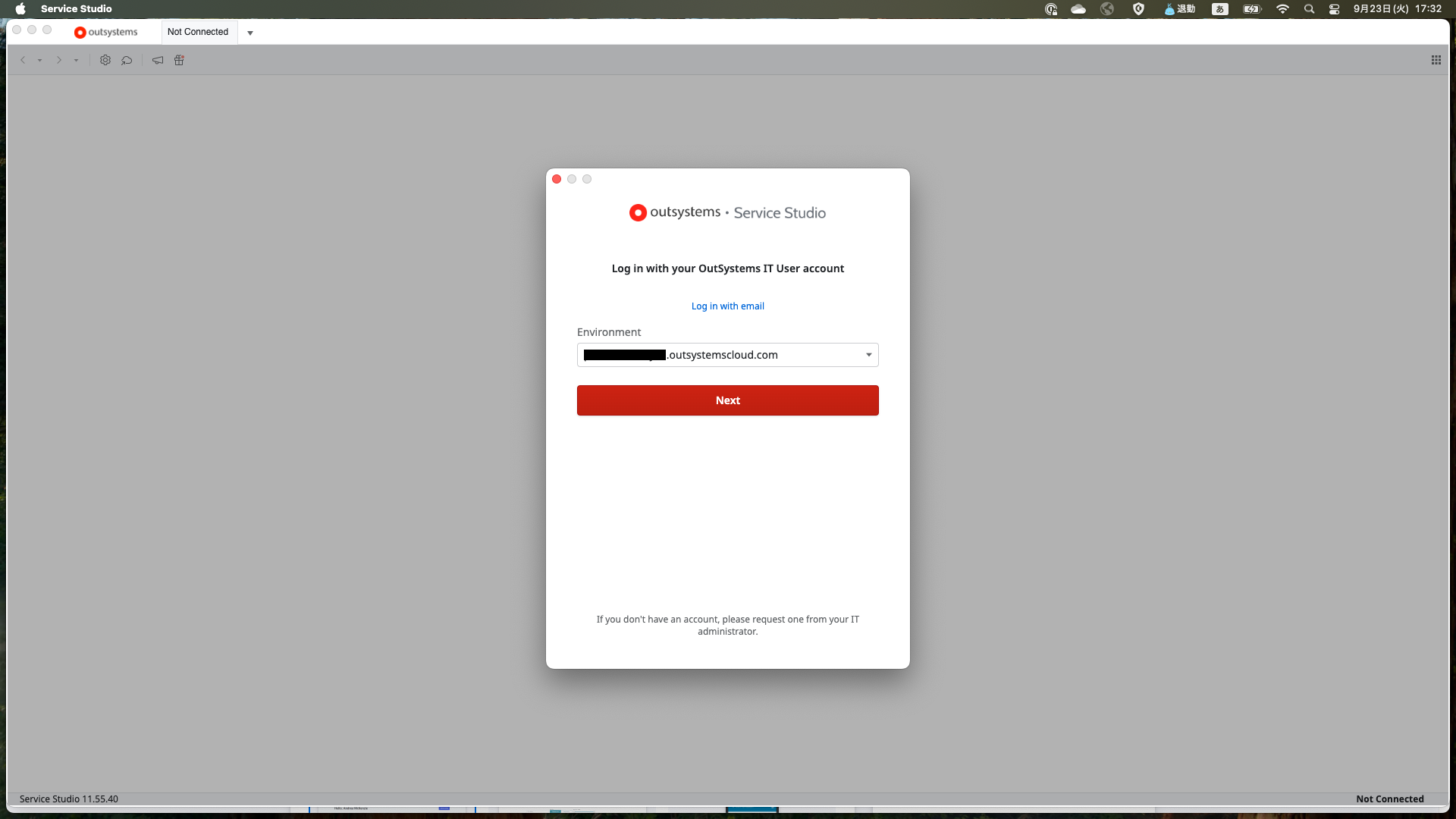Open the feedback cloud icon in toolbar

(127, 60)
